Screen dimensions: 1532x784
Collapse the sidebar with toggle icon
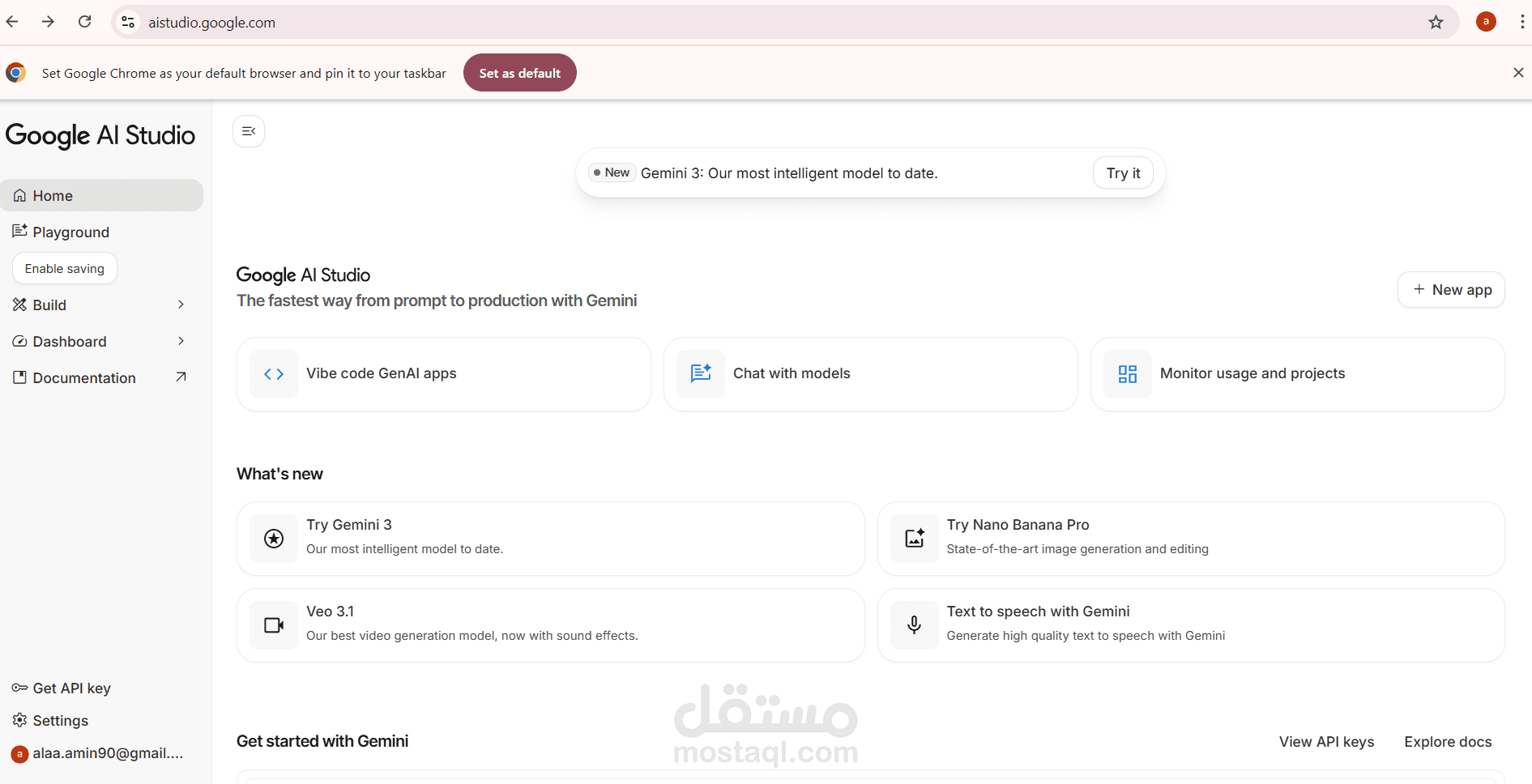point(249,131)
